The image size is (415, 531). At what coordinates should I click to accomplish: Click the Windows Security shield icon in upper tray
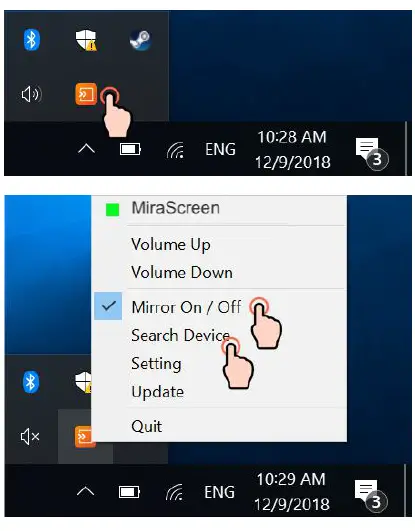point(86,40)
